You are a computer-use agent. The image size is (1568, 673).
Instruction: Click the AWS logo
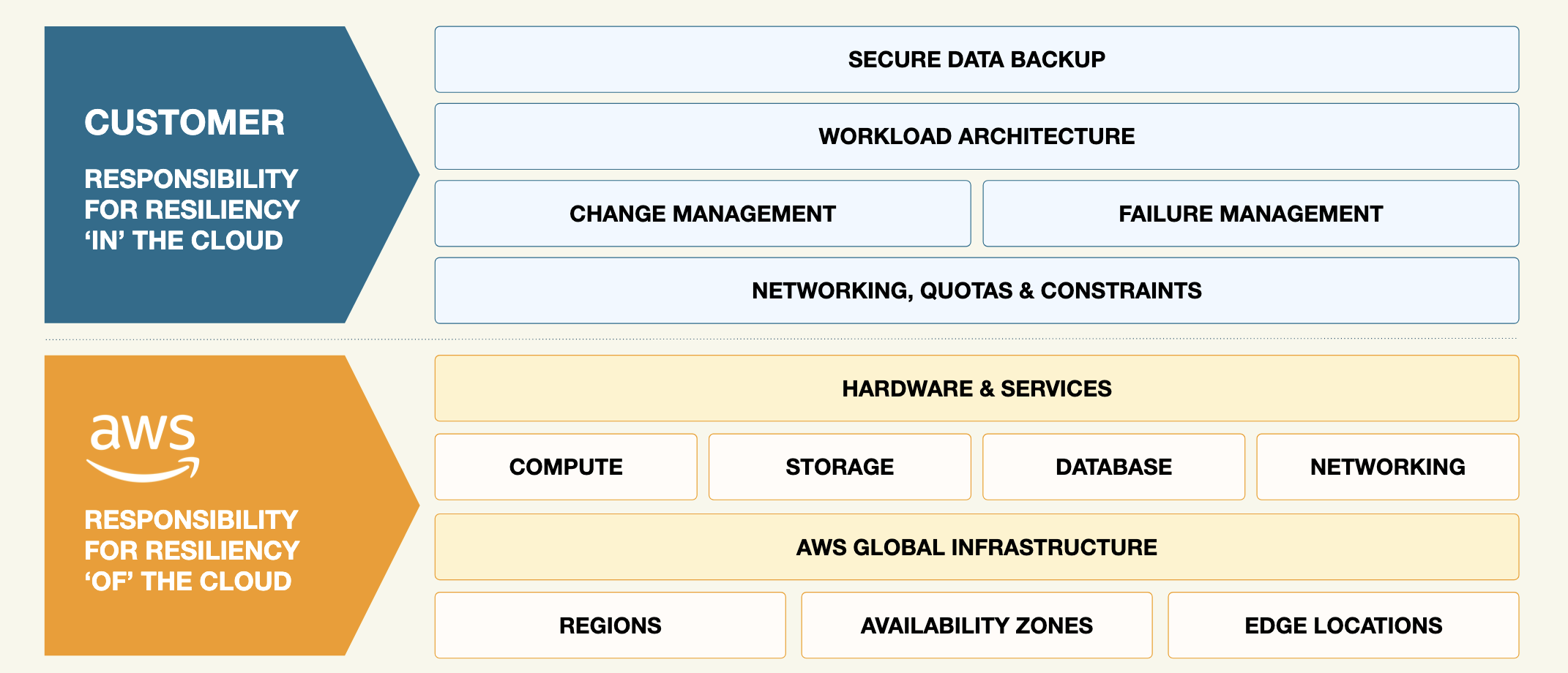coord(143,448)
